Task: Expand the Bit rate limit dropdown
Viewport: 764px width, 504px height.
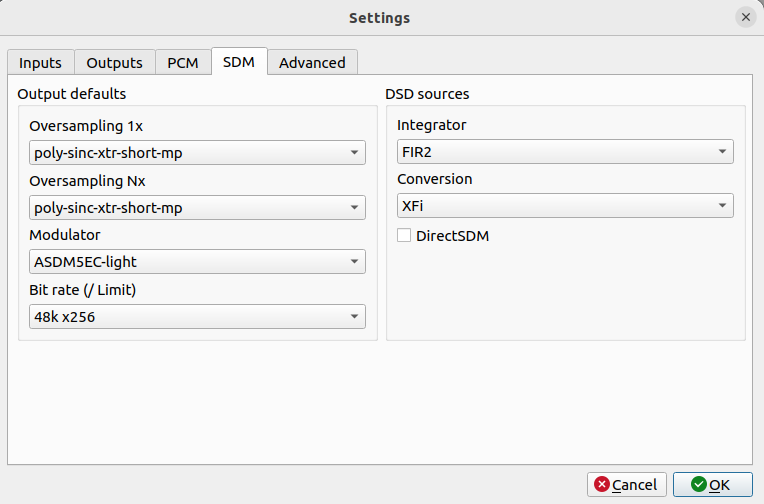Action: pos(197,317)
